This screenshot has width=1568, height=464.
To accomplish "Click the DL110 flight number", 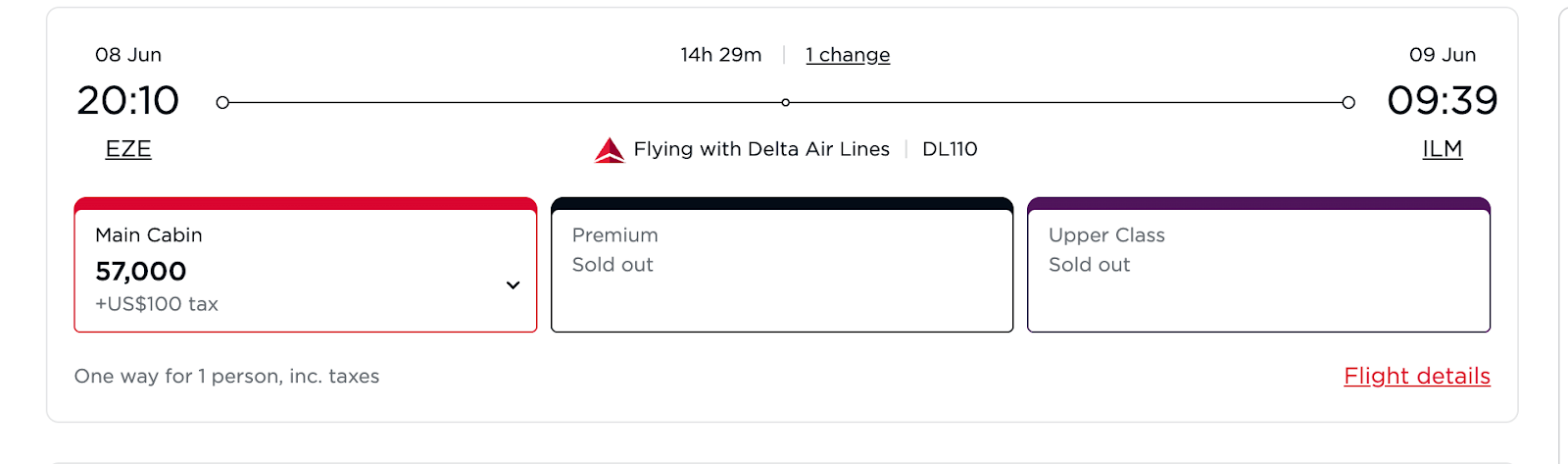I will (x=950, y=149).
